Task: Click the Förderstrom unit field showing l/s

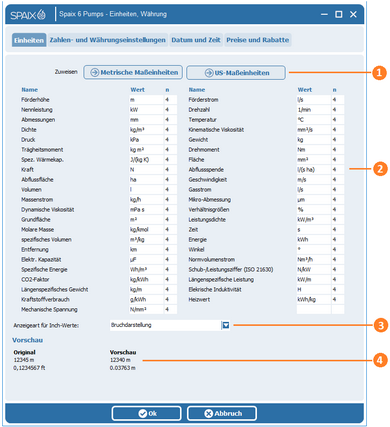Action: tap(314, 100)
